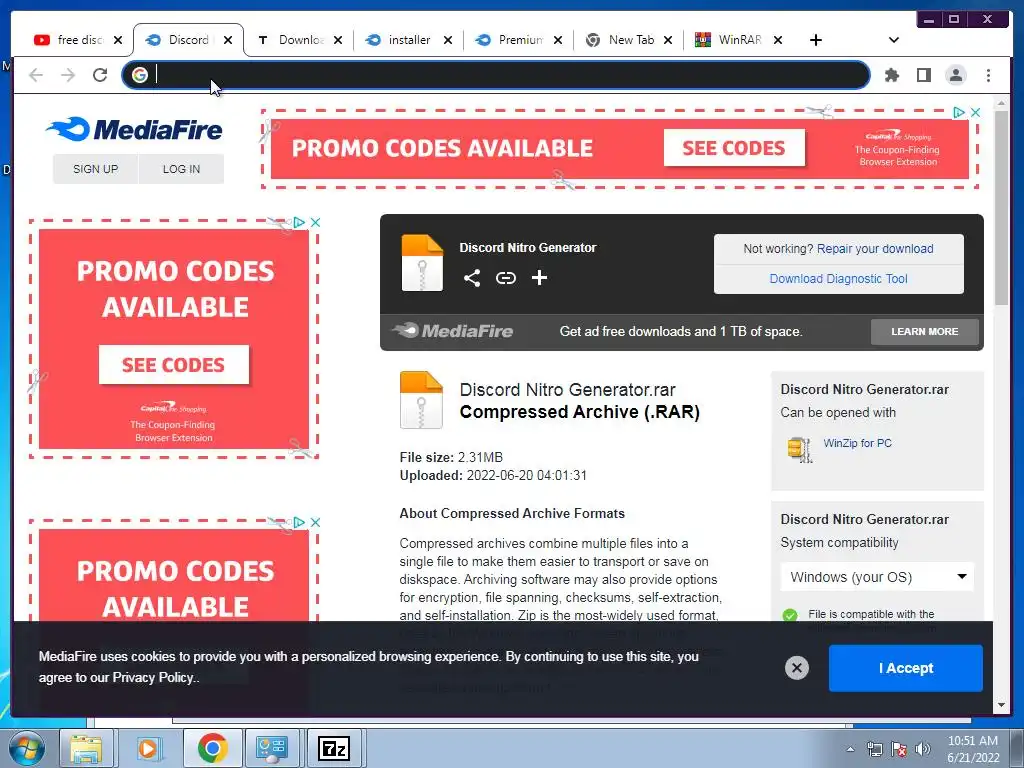Close the top banner ad with X

pyautogui.click(x=975, y=112)
